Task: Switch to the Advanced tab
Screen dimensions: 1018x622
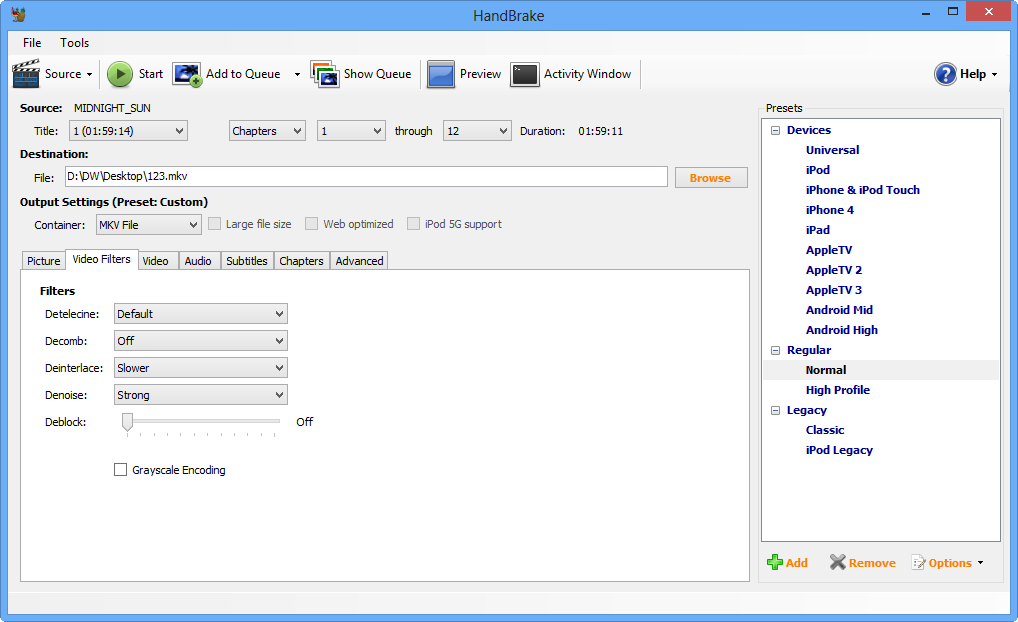Action: coord(359,261)
